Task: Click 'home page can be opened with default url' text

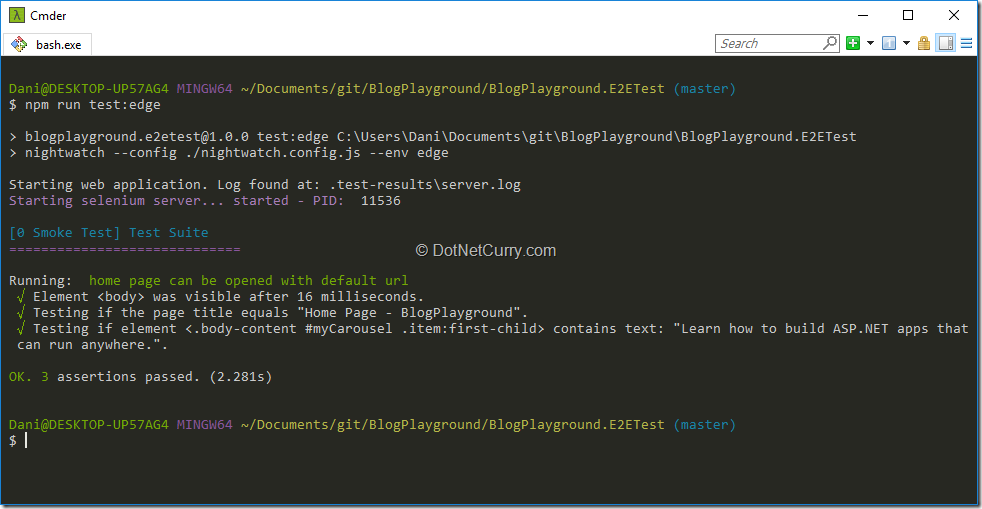Action: (x=248, y=280)
